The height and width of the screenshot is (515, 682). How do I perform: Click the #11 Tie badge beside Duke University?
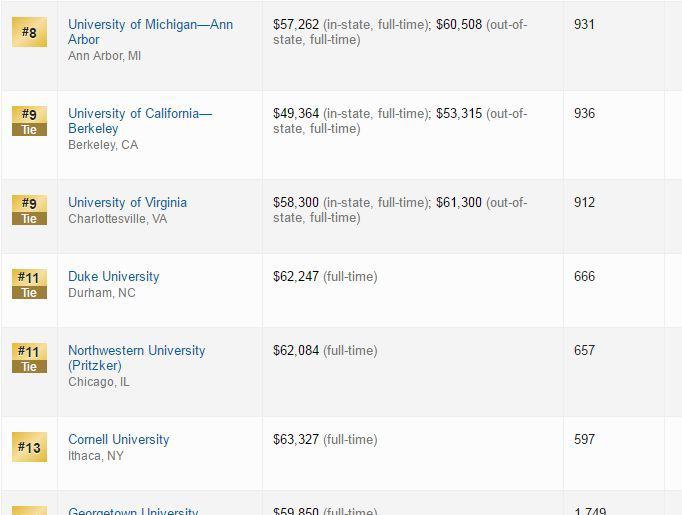[29, 284]
